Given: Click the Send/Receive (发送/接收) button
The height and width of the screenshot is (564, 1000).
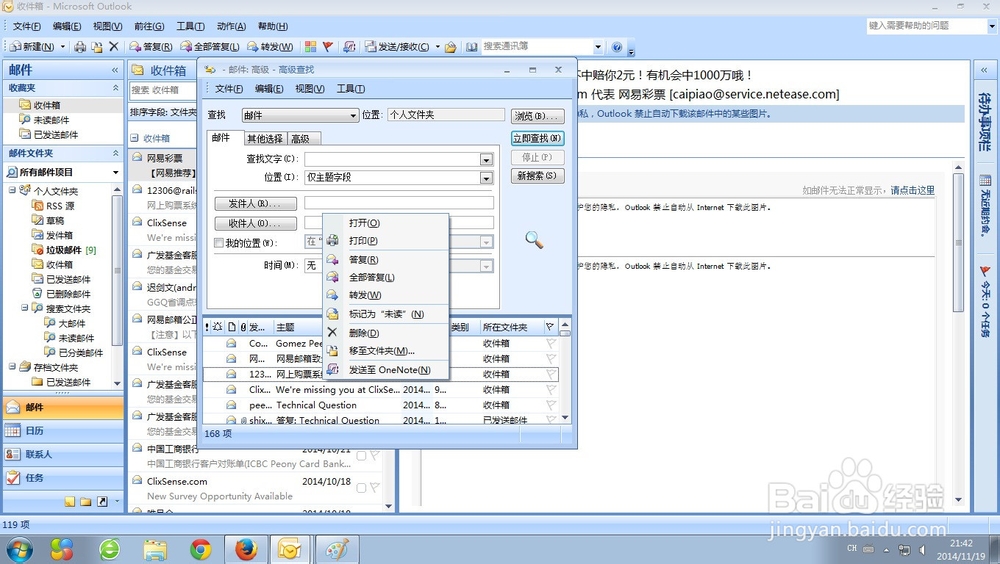Looking at the screenshot, I should pos(397,47).
